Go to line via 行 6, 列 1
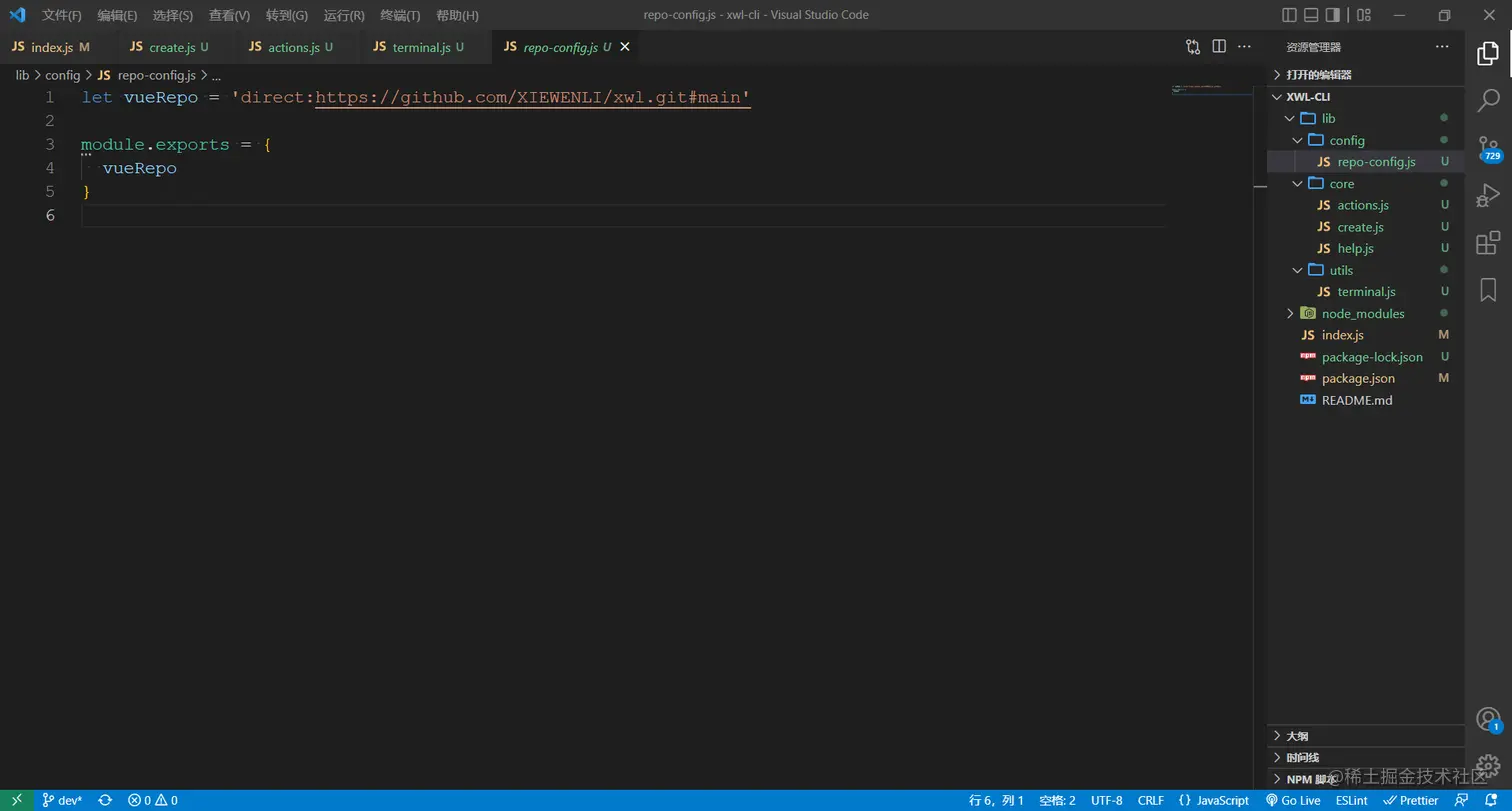Viewport: 1512px width, 811px height. click(996, 800)
